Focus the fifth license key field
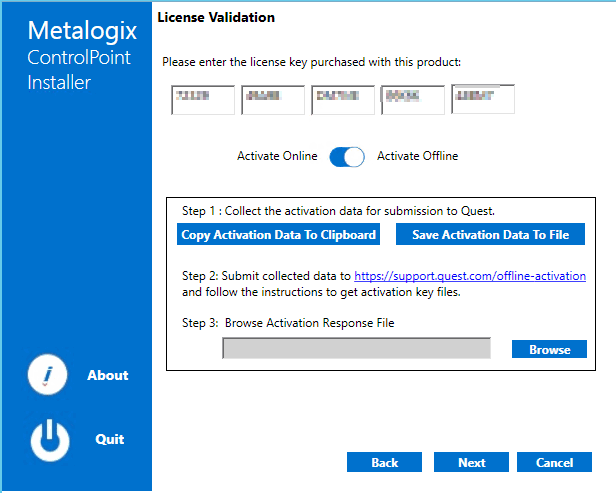616x493 pixels. pos(483,100)
